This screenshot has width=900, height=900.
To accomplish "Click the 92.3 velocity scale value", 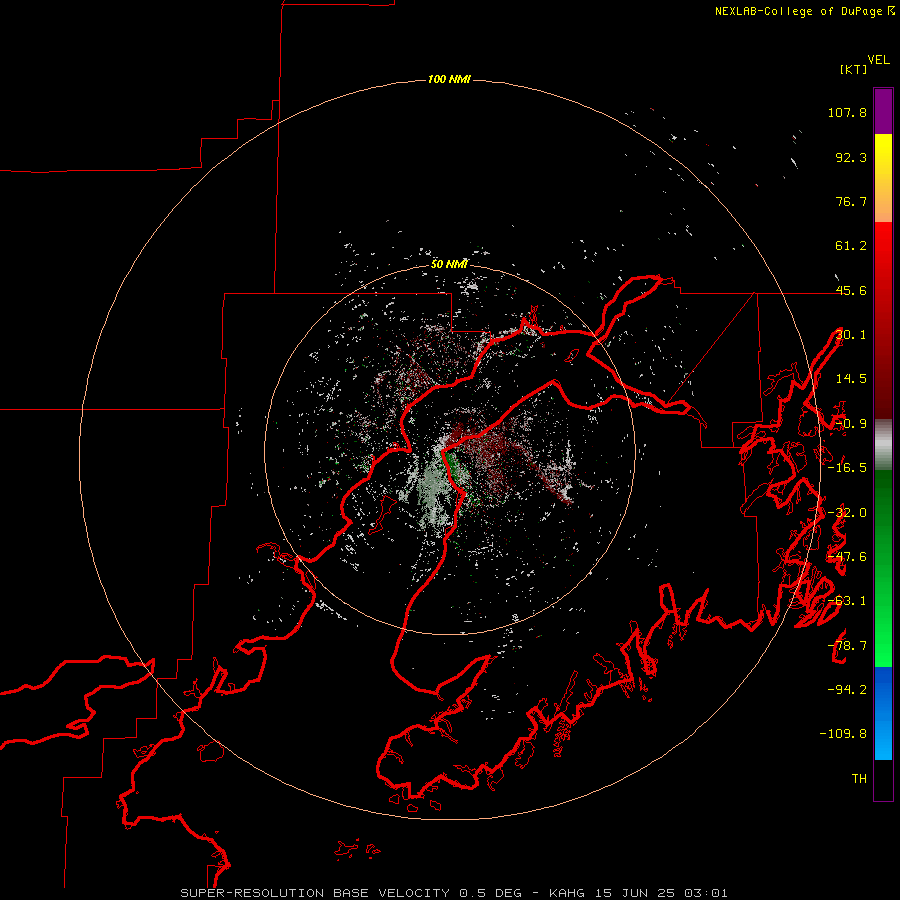I will [x=851, y=157].
